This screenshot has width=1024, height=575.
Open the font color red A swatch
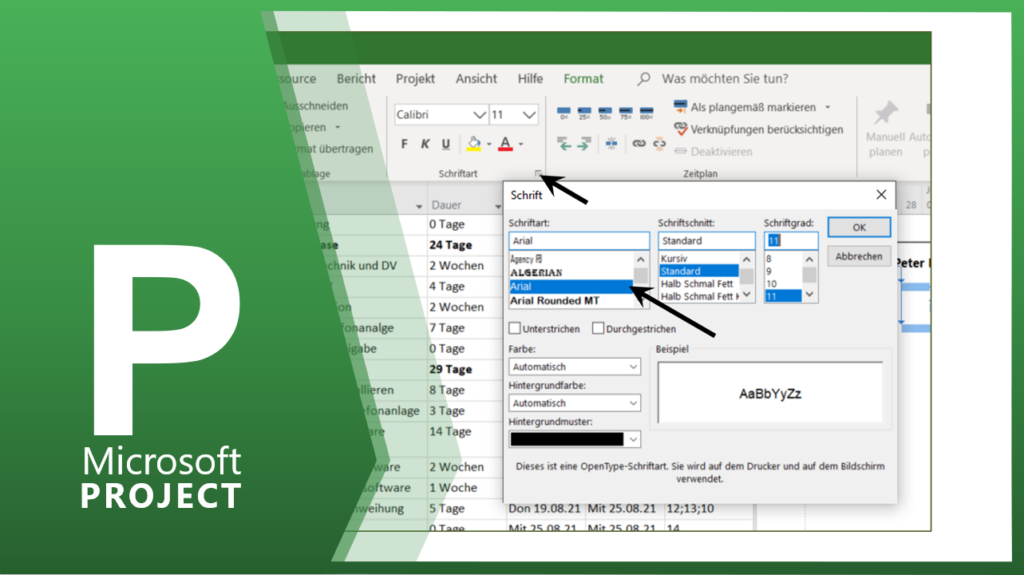[x=505, y=144]
